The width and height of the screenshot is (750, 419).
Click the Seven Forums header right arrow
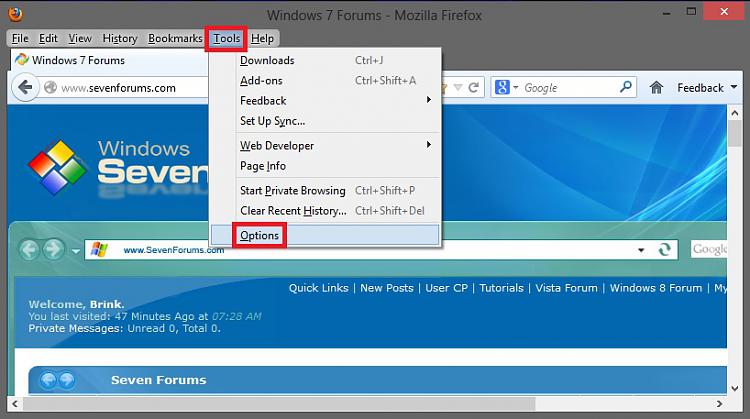67,380
